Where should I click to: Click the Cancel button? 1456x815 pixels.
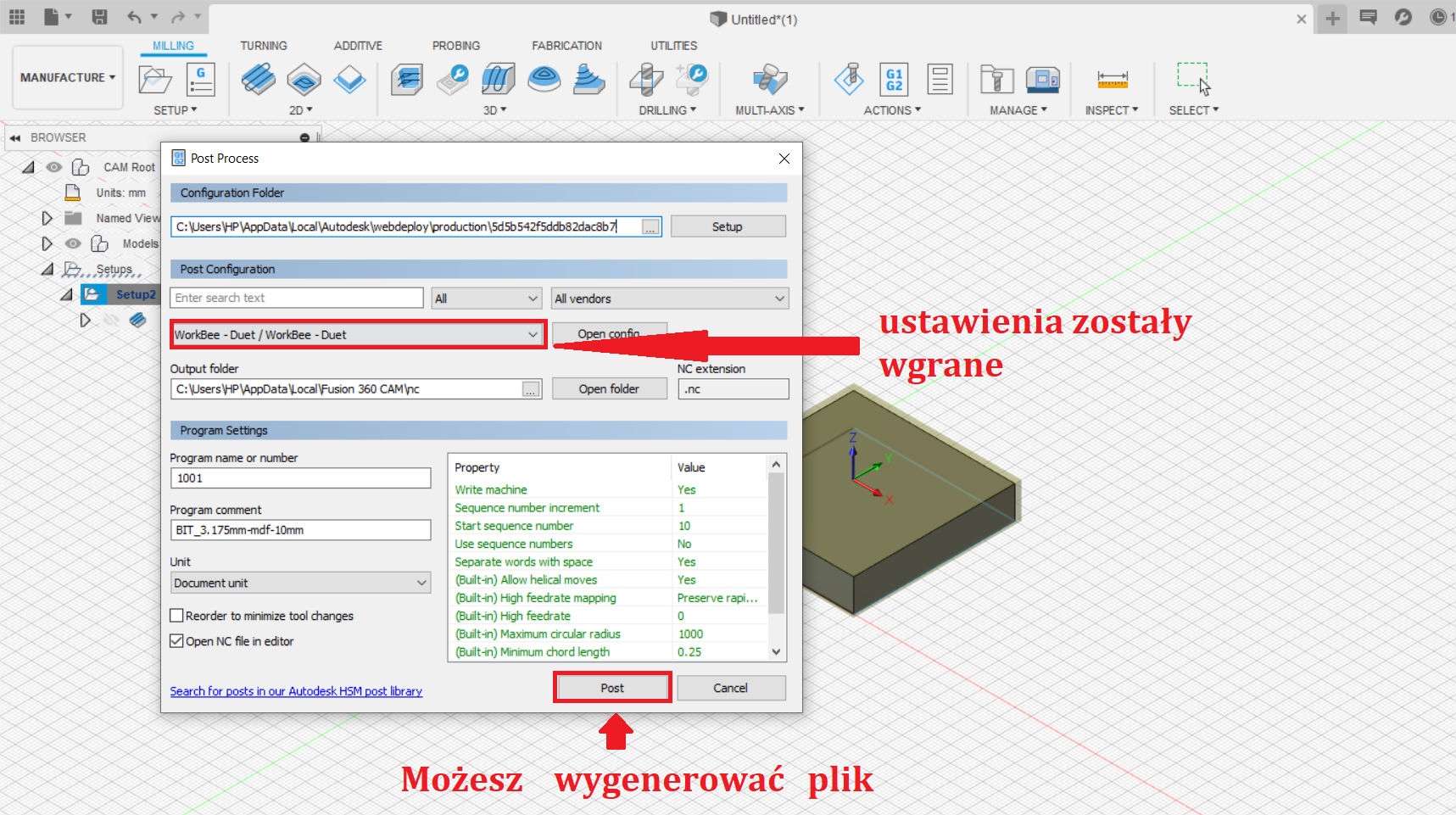tap(731, 688)
